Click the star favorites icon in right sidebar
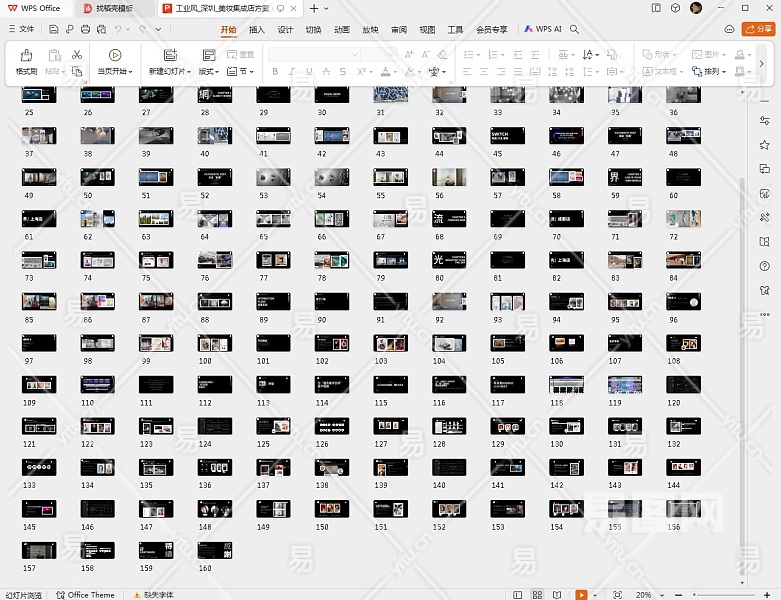This screenshot has height=600, width=781. [765, 144]
